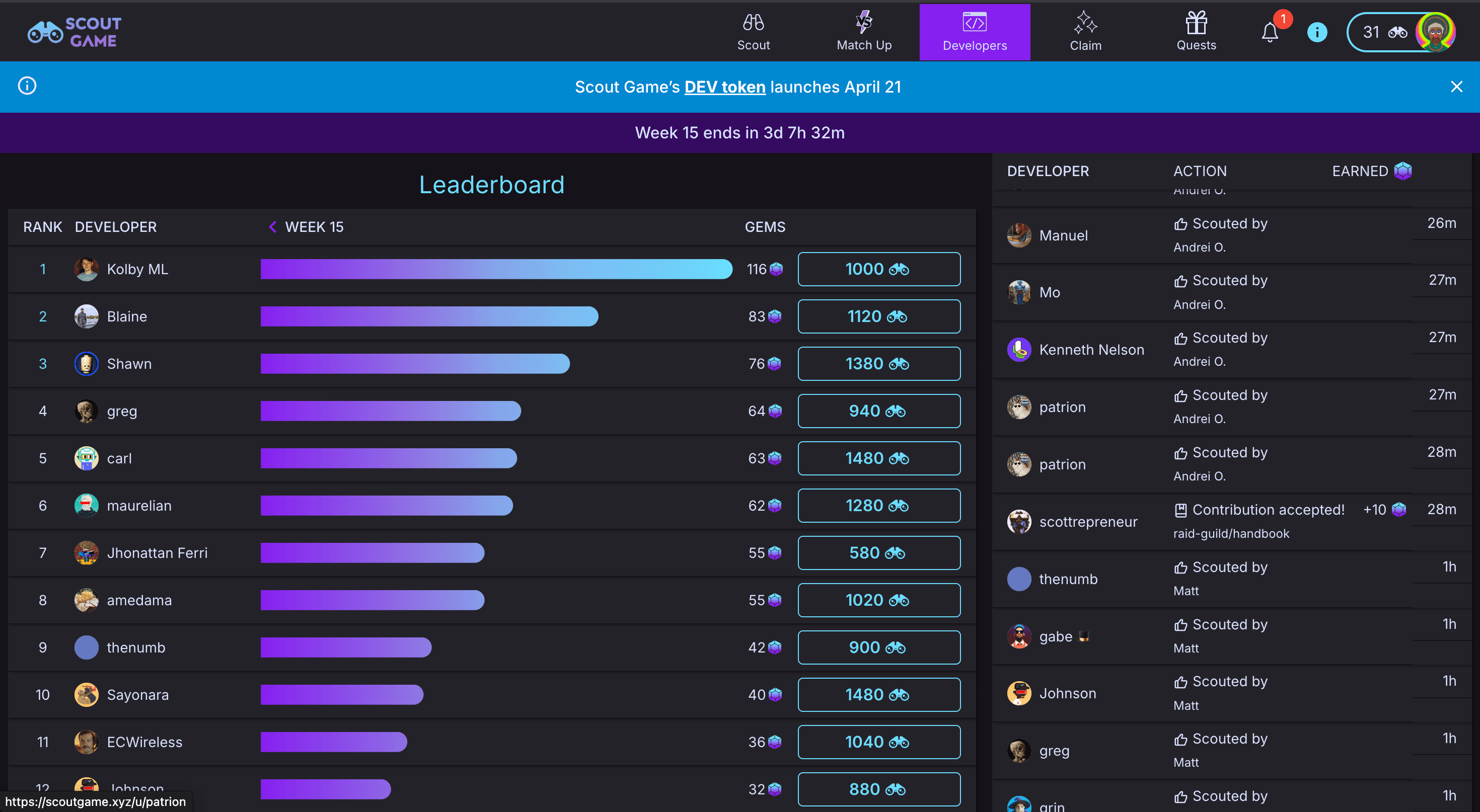Click the EARNED column gem icon
The height and width of the screenshot is (812, 1480).
pos(1402,171)
